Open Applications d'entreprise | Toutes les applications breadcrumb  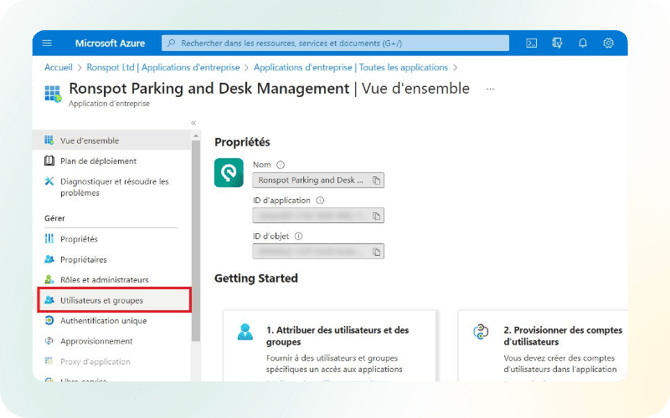pos(351,68)
